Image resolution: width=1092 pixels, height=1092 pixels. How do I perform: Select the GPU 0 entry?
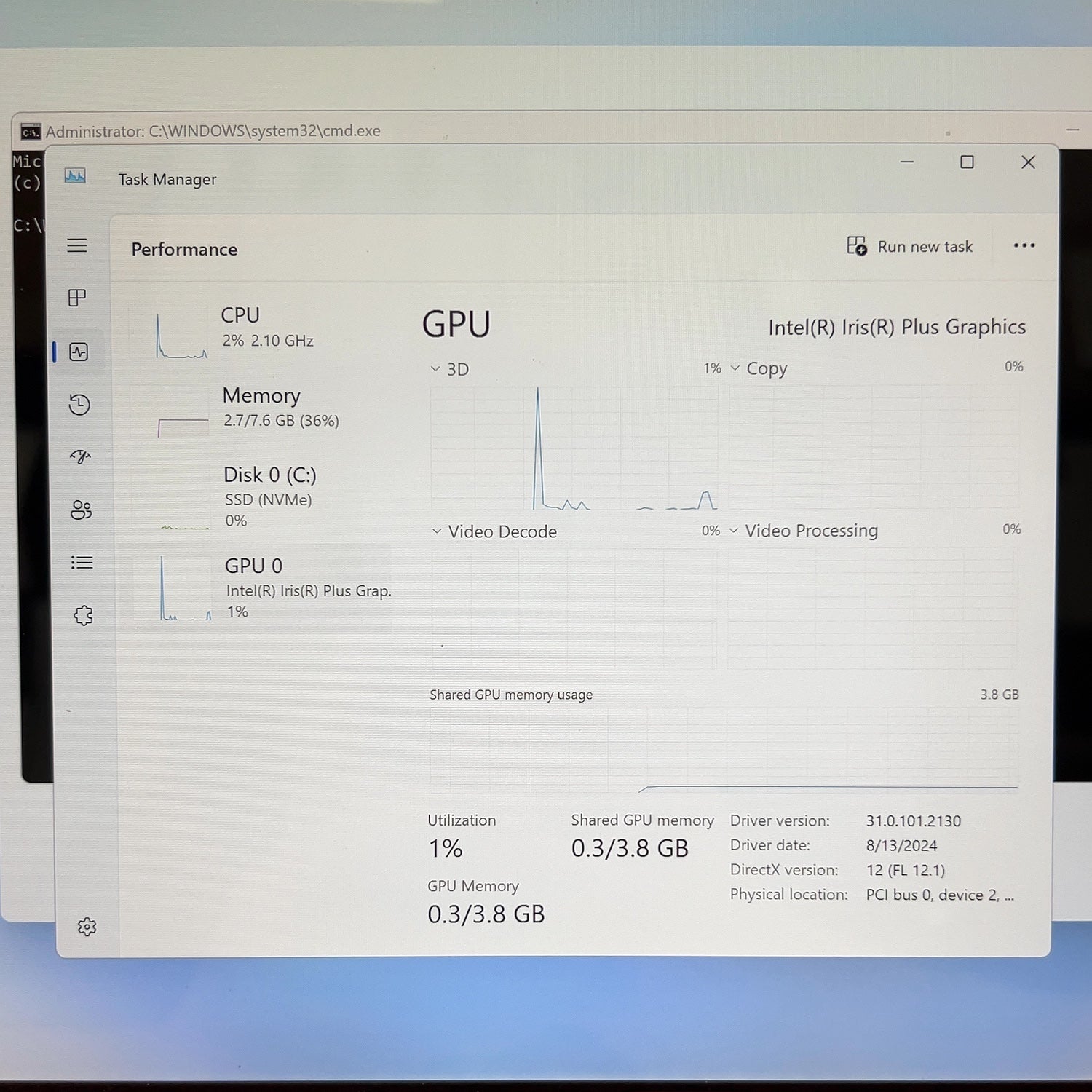click(x=262, y=588)
